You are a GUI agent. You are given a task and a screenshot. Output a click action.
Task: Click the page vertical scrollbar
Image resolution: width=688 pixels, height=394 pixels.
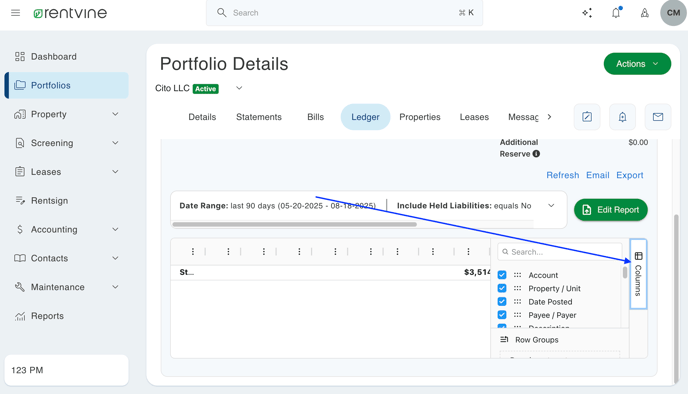point(676,298)
